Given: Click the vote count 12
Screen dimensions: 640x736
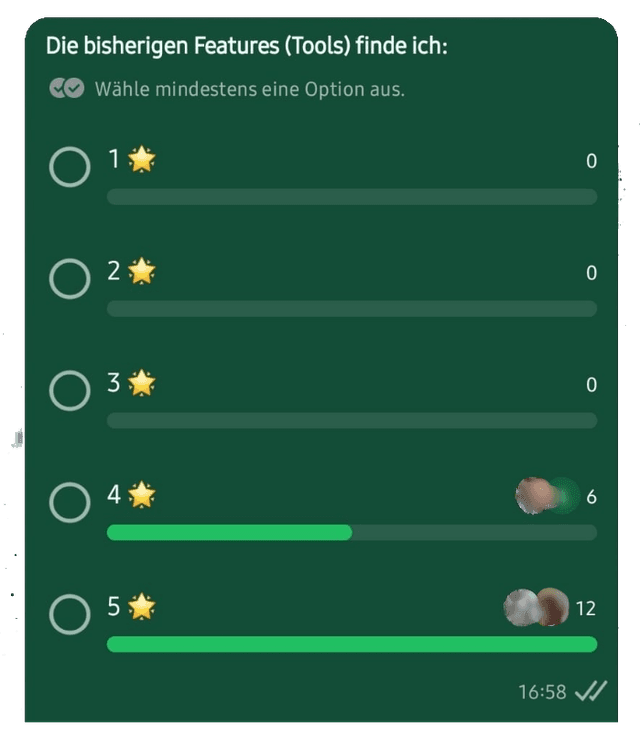Looking at the screenshot, I should pyautogui.click(x=586, y=608).
